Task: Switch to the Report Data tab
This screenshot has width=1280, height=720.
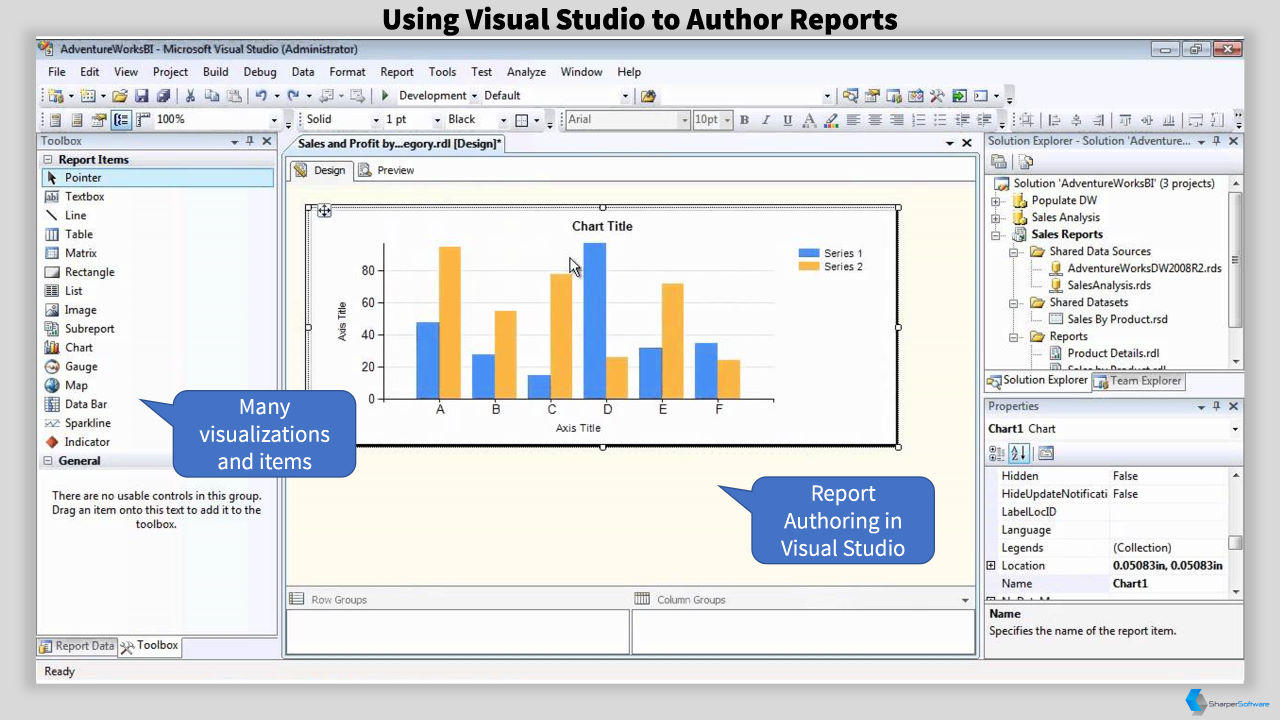Action: 77,646
